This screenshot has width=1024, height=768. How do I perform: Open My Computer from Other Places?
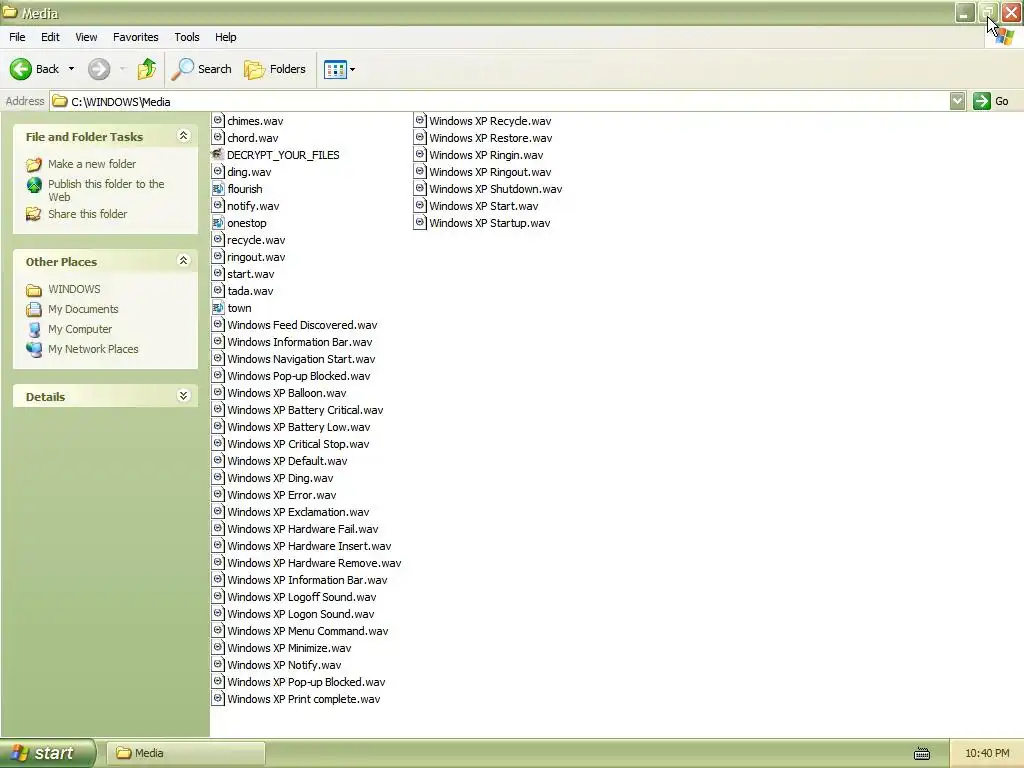[x=80, y=329]
